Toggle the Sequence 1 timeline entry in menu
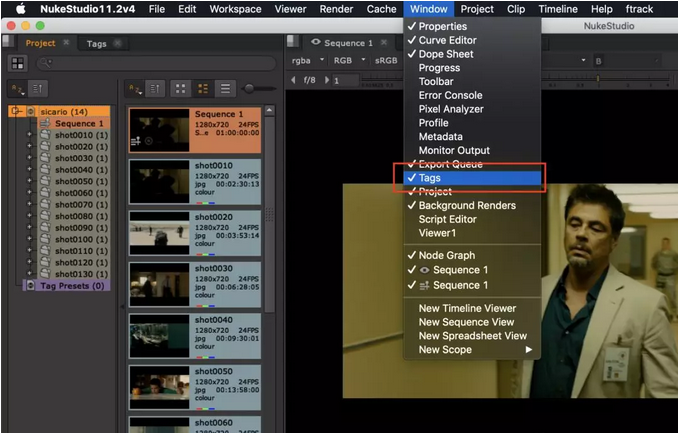This screenshot has width=679, height=433. [472, 285]
